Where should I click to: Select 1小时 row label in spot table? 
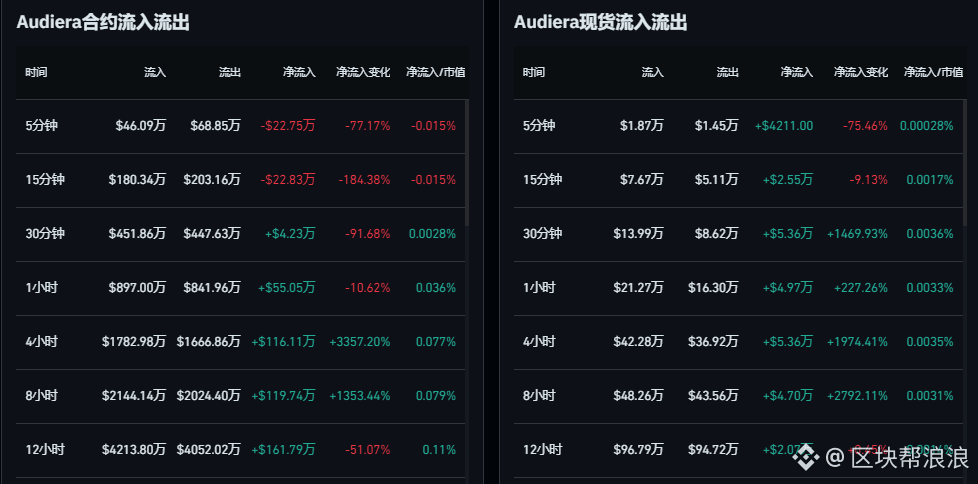click(539, 288)
